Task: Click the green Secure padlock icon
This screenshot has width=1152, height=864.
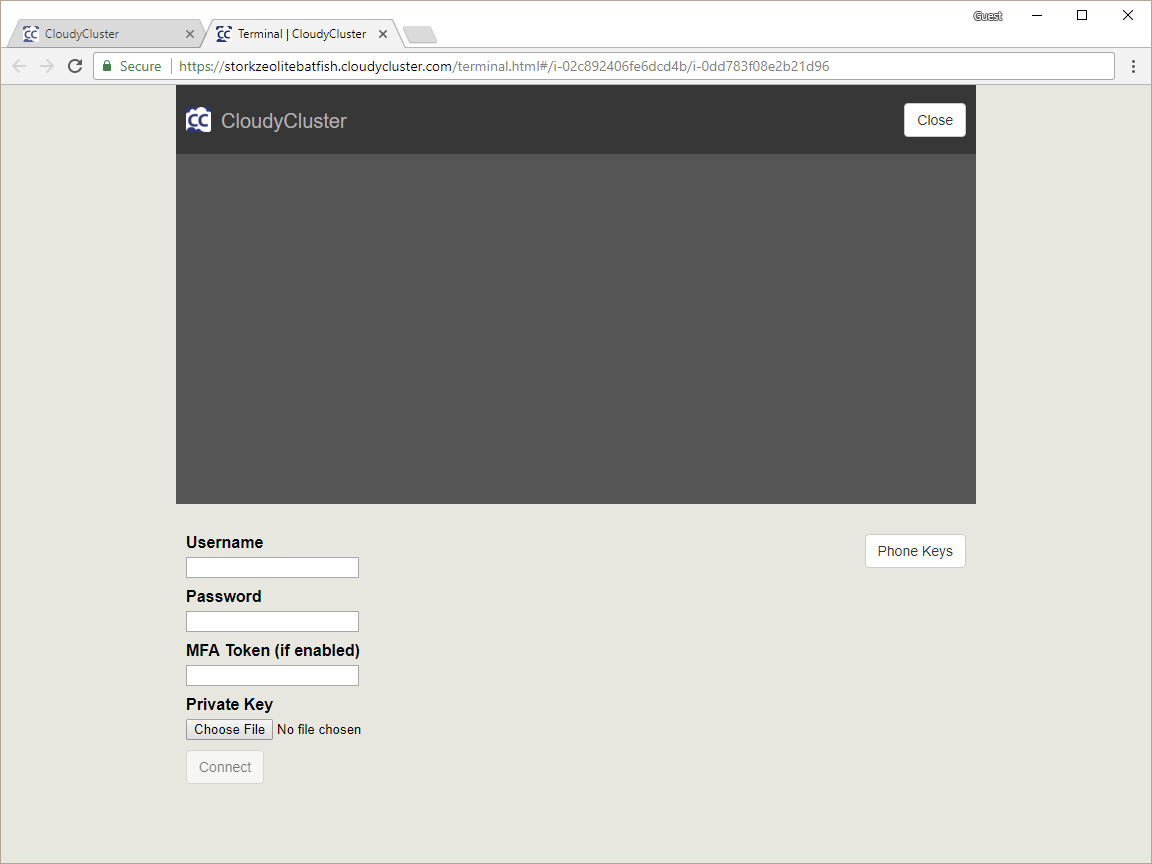Action: (x=107, y=66)
